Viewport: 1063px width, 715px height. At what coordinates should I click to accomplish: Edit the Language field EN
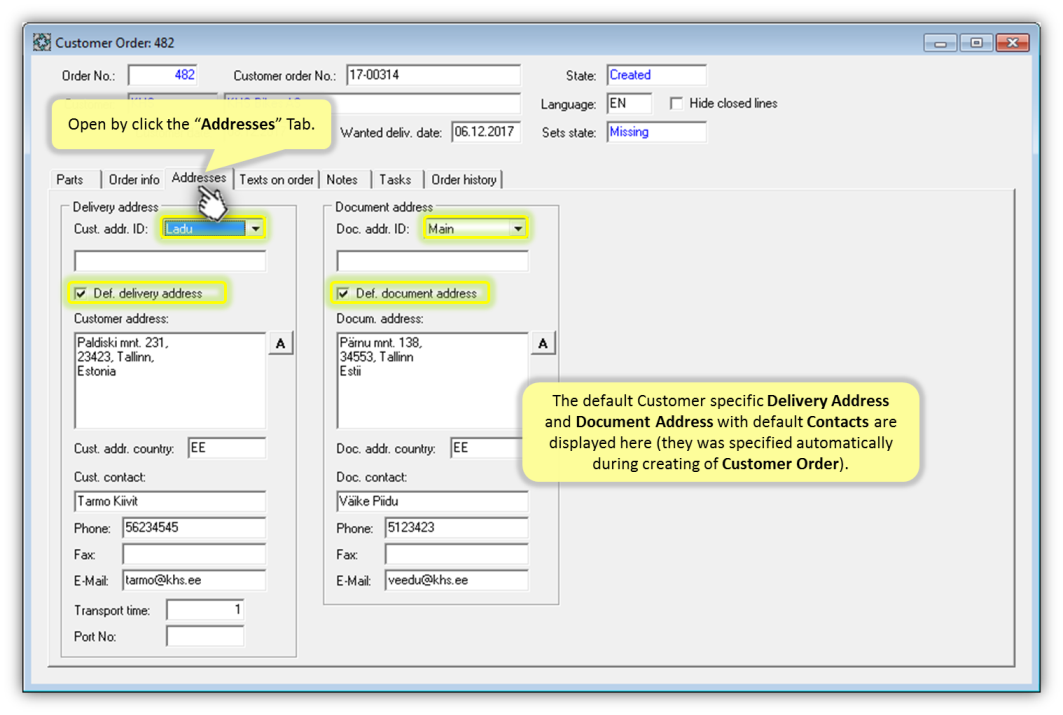point(629,104)
